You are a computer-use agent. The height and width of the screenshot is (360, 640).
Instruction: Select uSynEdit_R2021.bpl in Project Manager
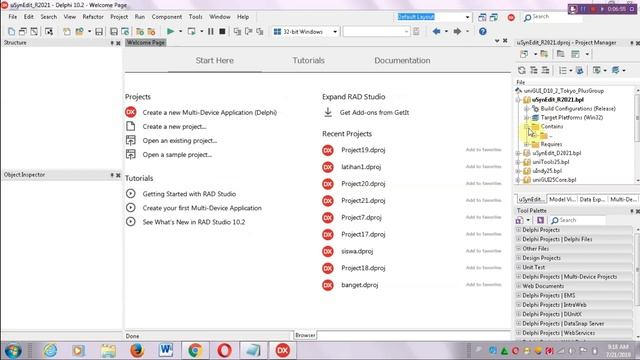[x=558, y=100]
